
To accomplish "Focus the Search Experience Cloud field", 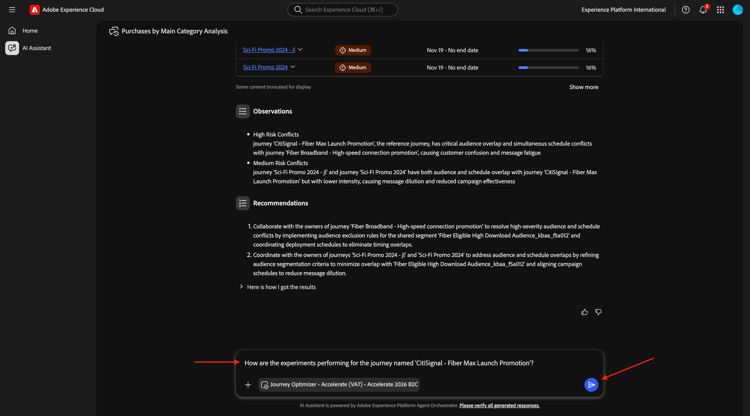I will [x=342, y=10].
